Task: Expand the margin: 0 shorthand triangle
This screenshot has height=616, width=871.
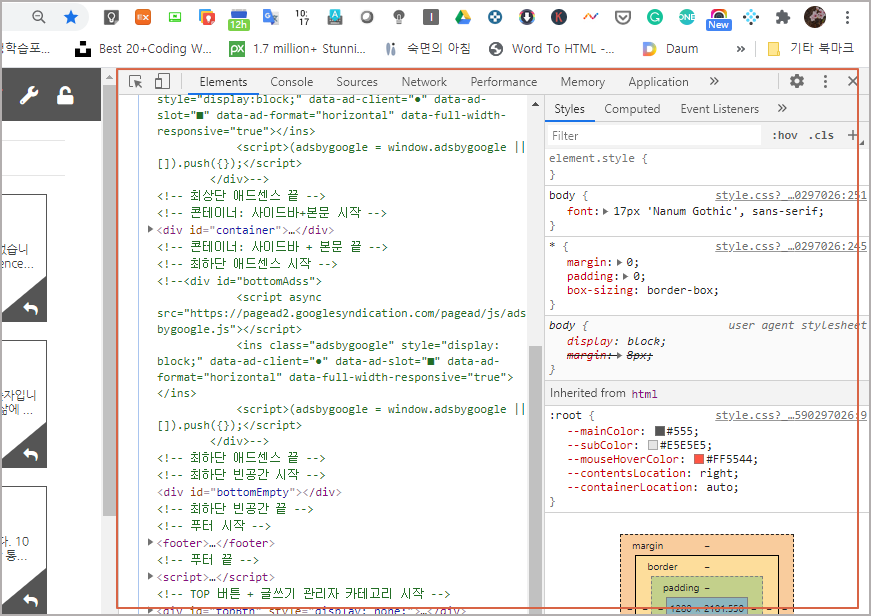Action: pos(619,262)
